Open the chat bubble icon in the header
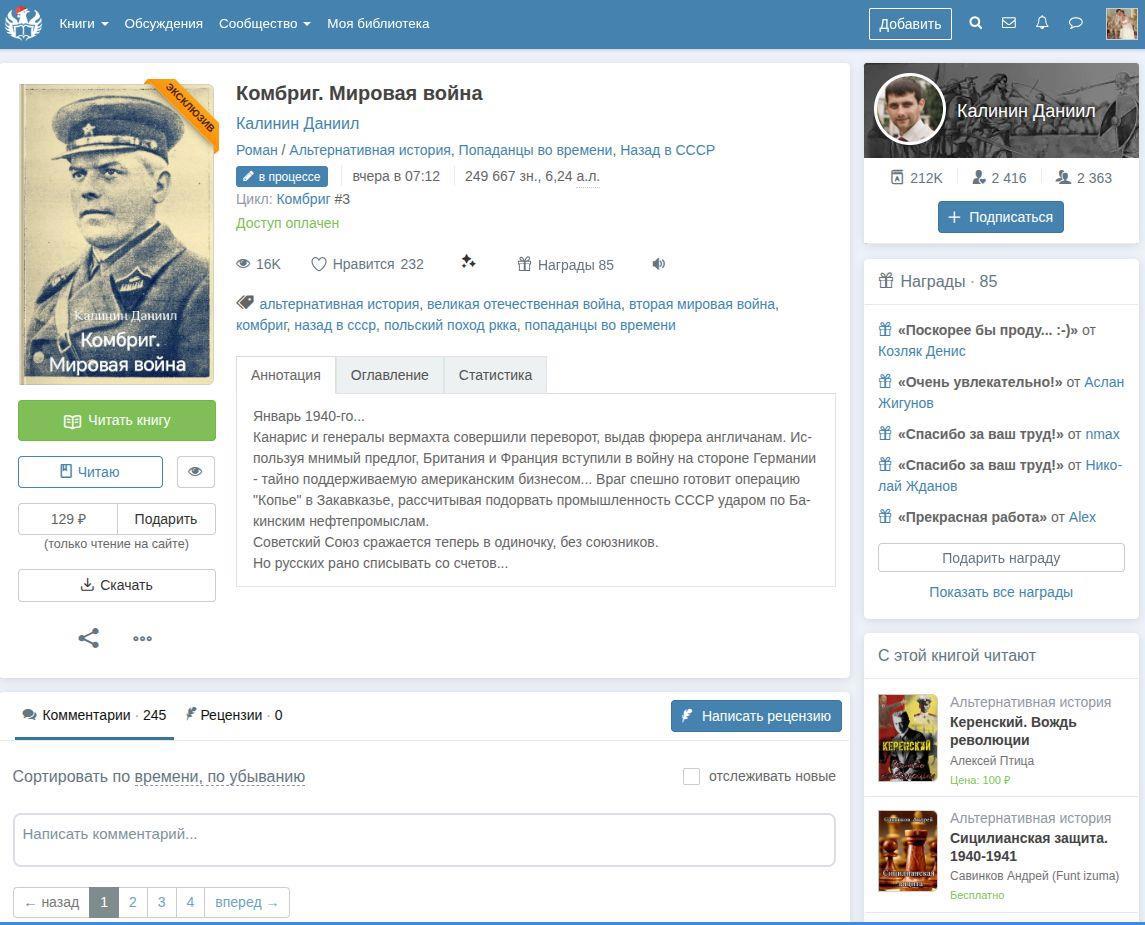 point(1076,23)
